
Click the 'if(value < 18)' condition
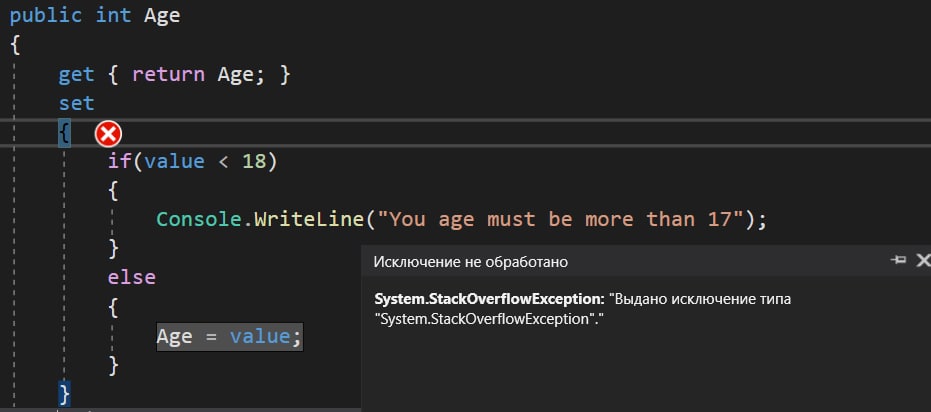pyautogui.click(x=192, y=161)
